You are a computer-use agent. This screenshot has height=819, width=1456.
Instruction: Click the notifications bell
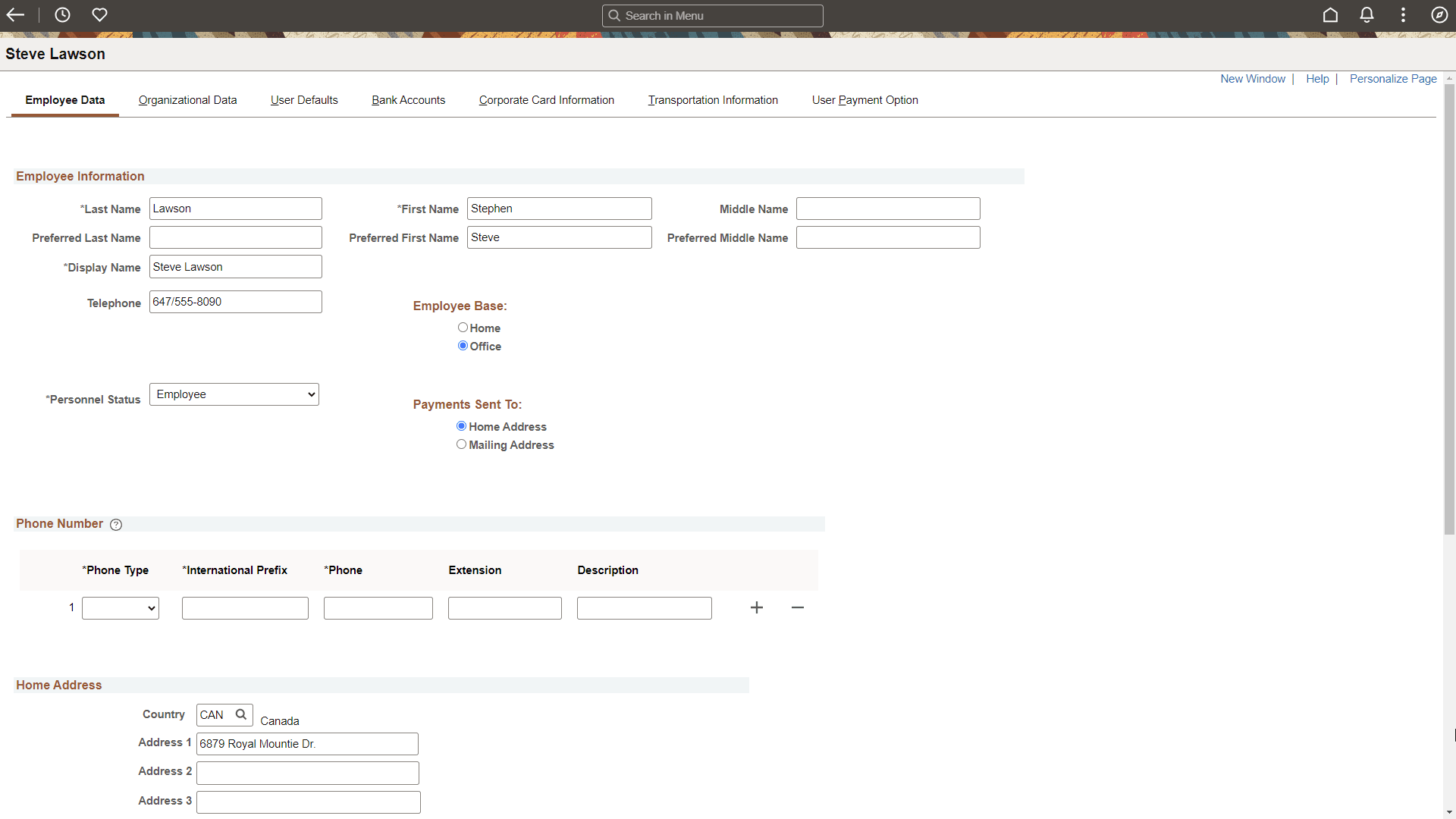coord(1367,15)
